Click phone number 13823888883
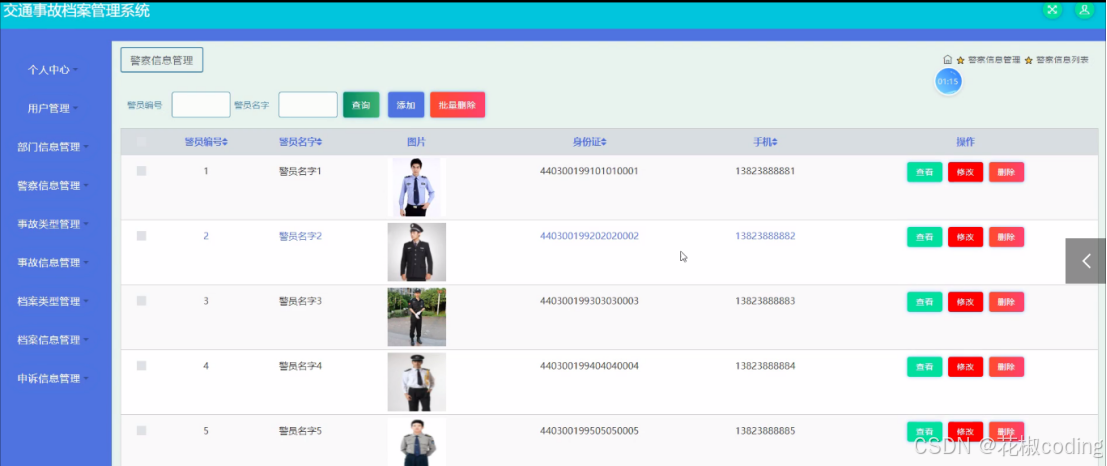The width and height of the screenshot is (1107, 466). click(765, 301)
